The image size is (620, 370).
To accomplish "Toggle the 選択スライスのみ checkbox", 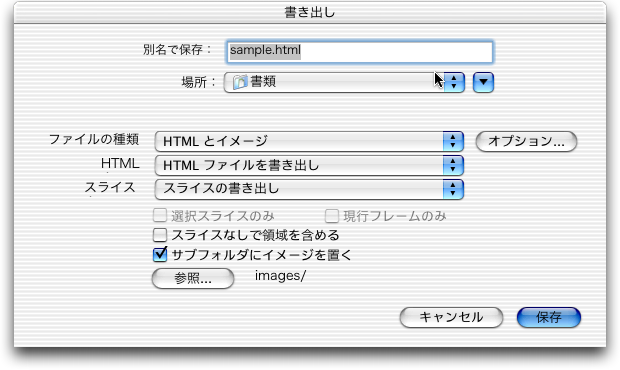I will coord(160,216).
